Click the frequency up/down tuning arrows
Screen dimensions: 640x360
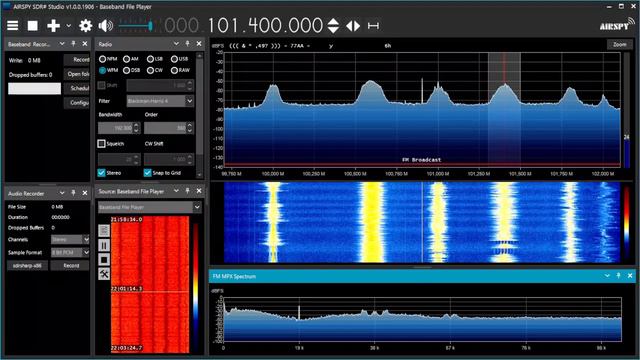[x=333, y=26]
